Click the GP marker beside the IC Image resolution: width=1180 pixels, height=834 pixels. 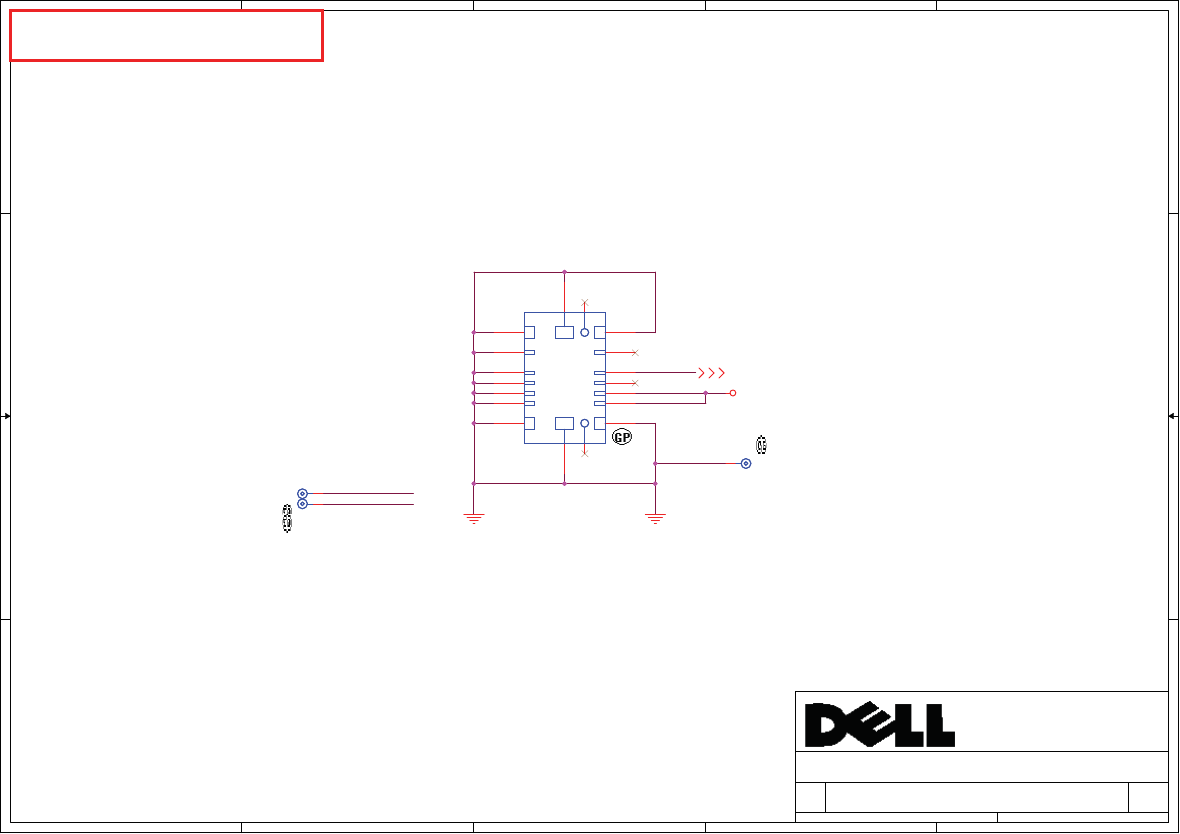click(x=622, y=437)
